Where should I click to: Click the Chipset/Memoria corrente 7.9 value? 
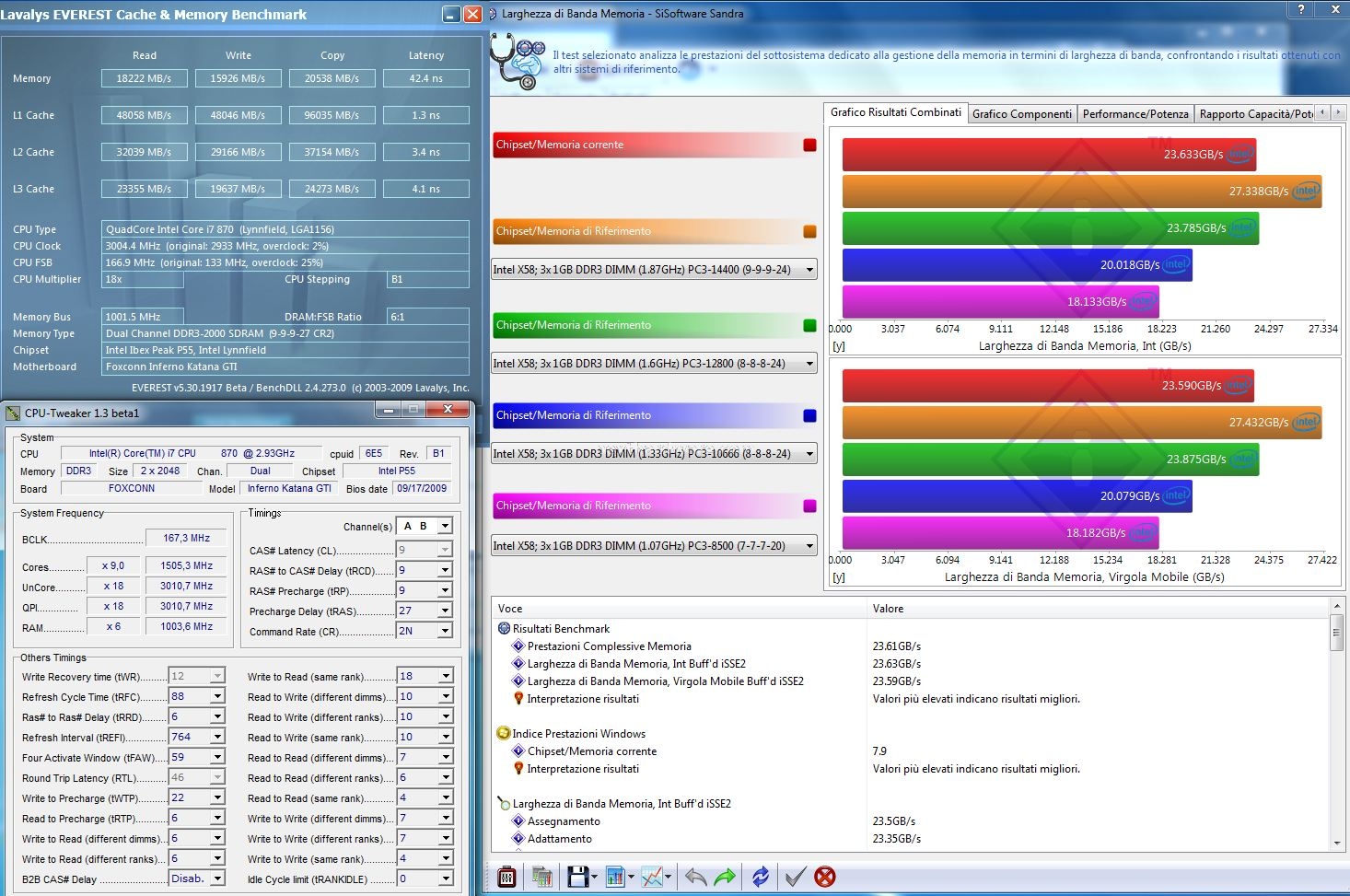(879, 751)
